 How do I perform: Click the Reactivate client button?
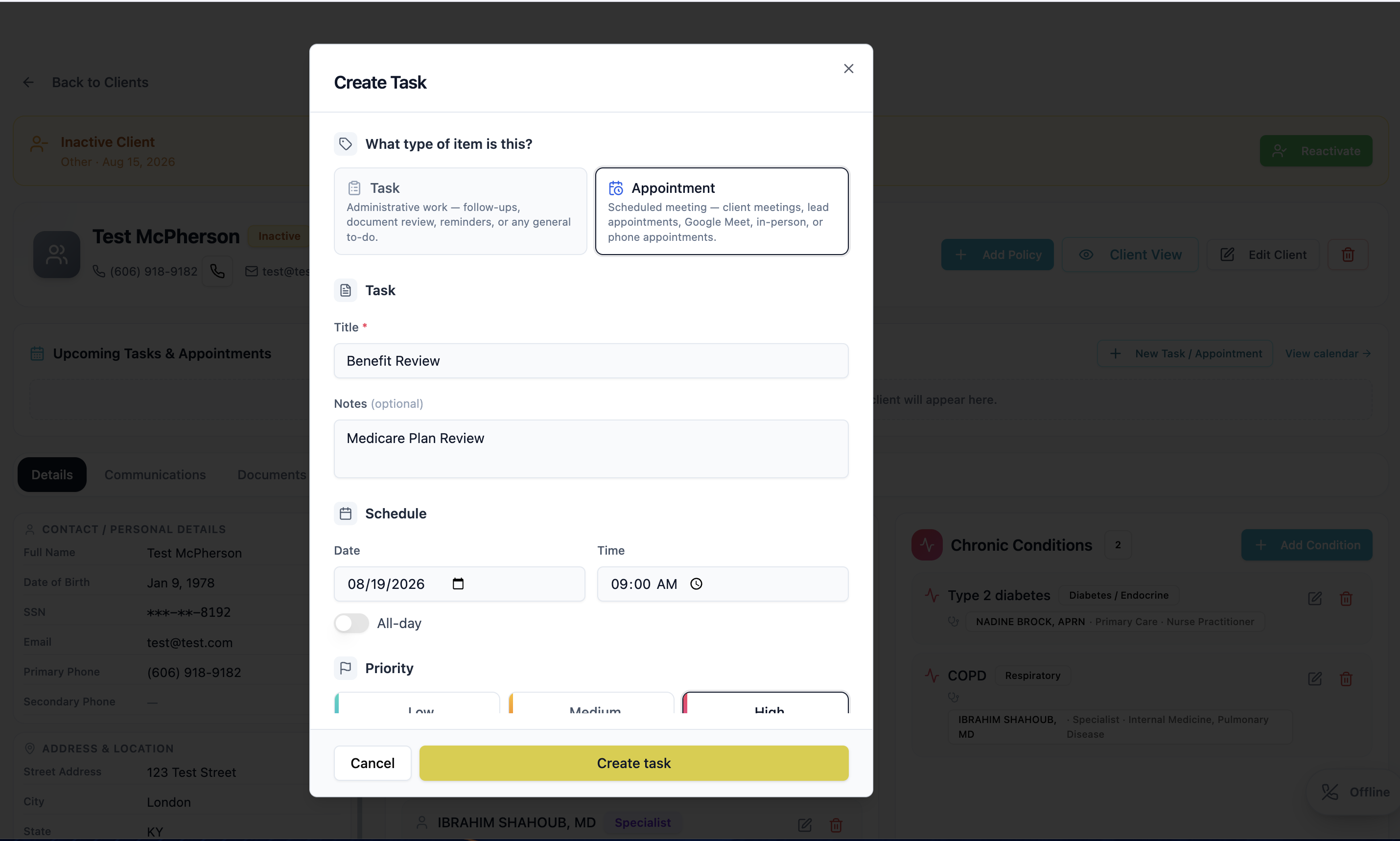pos(1316,151)
